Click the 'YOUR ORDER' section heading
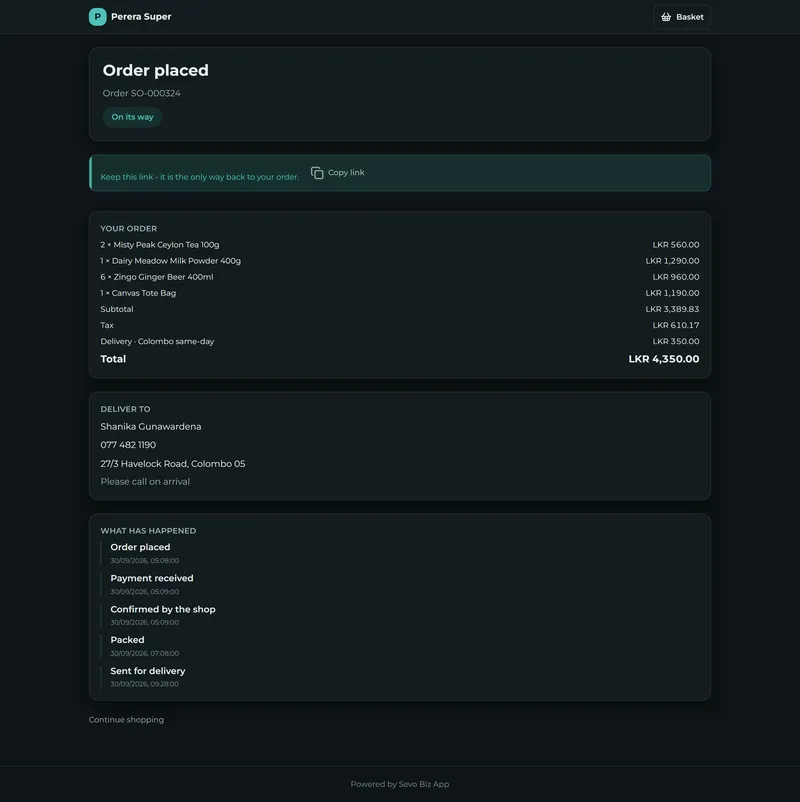 click(128, 229)
